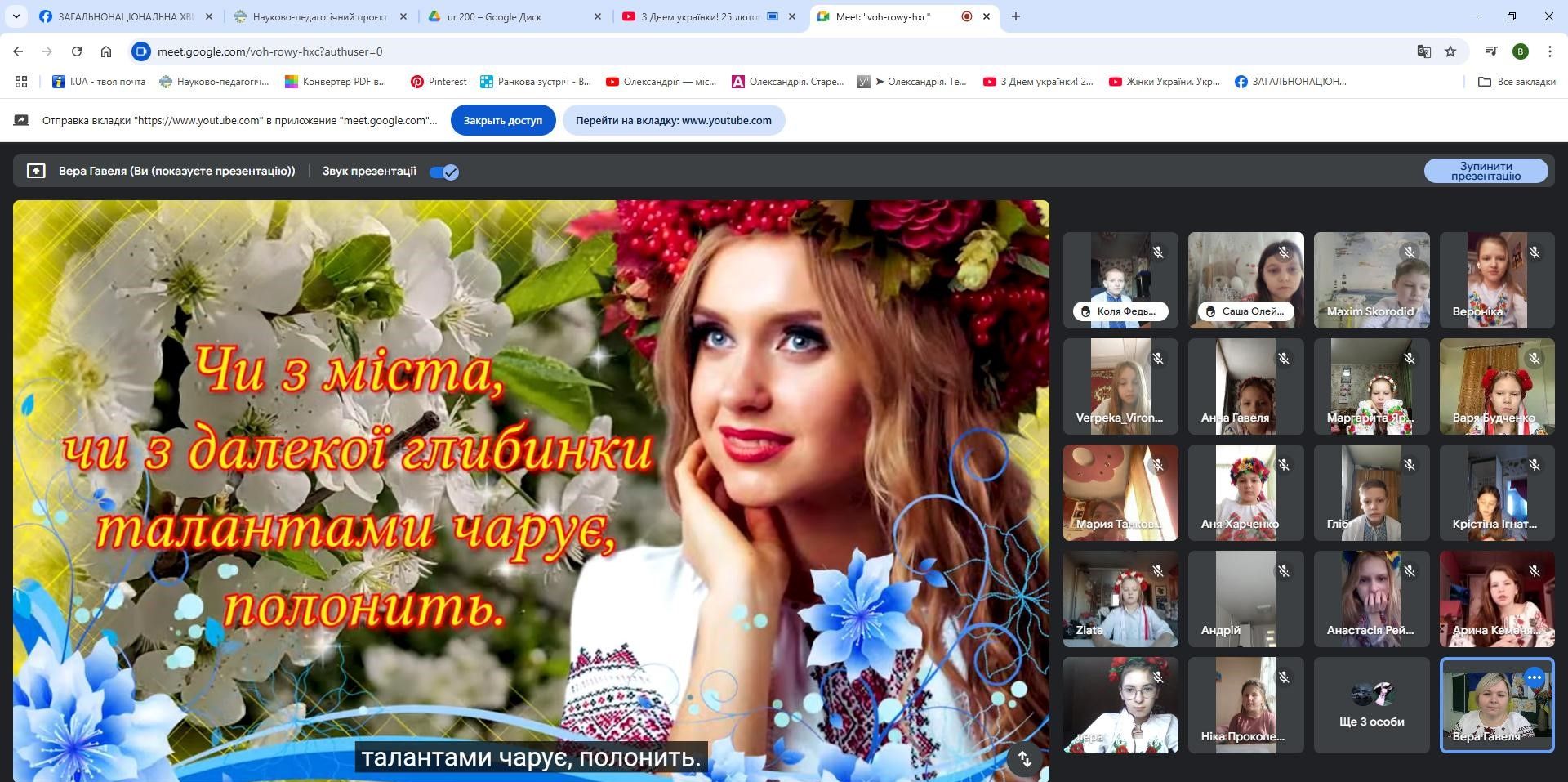Click muted mic icon on Аня Харченко tile
Screen dimensions: 1568x782
(x=1284, y=465)
